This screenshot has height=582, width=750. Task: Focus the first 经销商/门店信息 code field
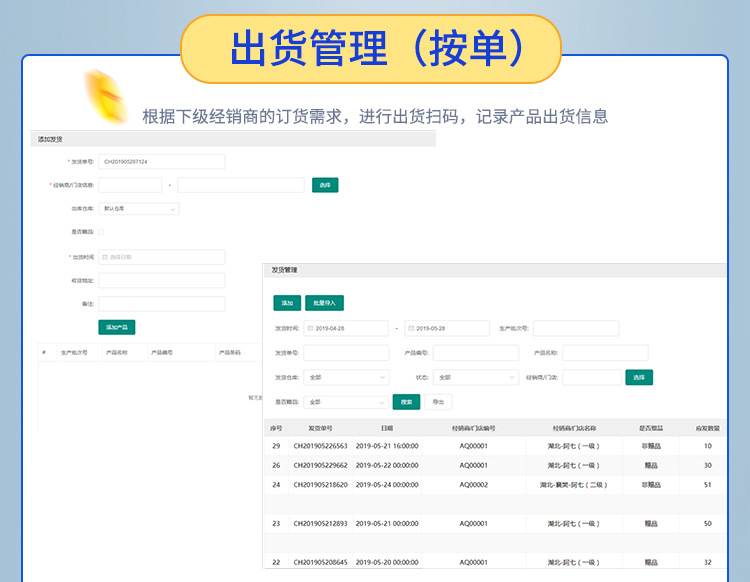(x=130, y=185)
